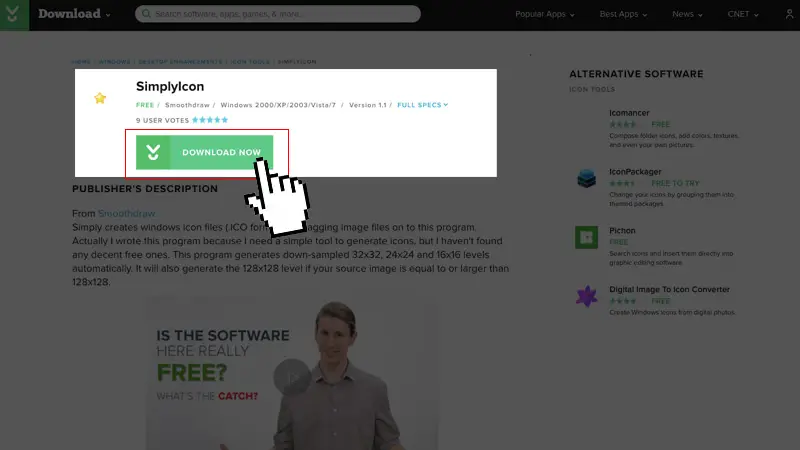Go to Desktop Enhancements breadcrumb
The width and height of the screenshot is (800, 450).
[180, 62]
